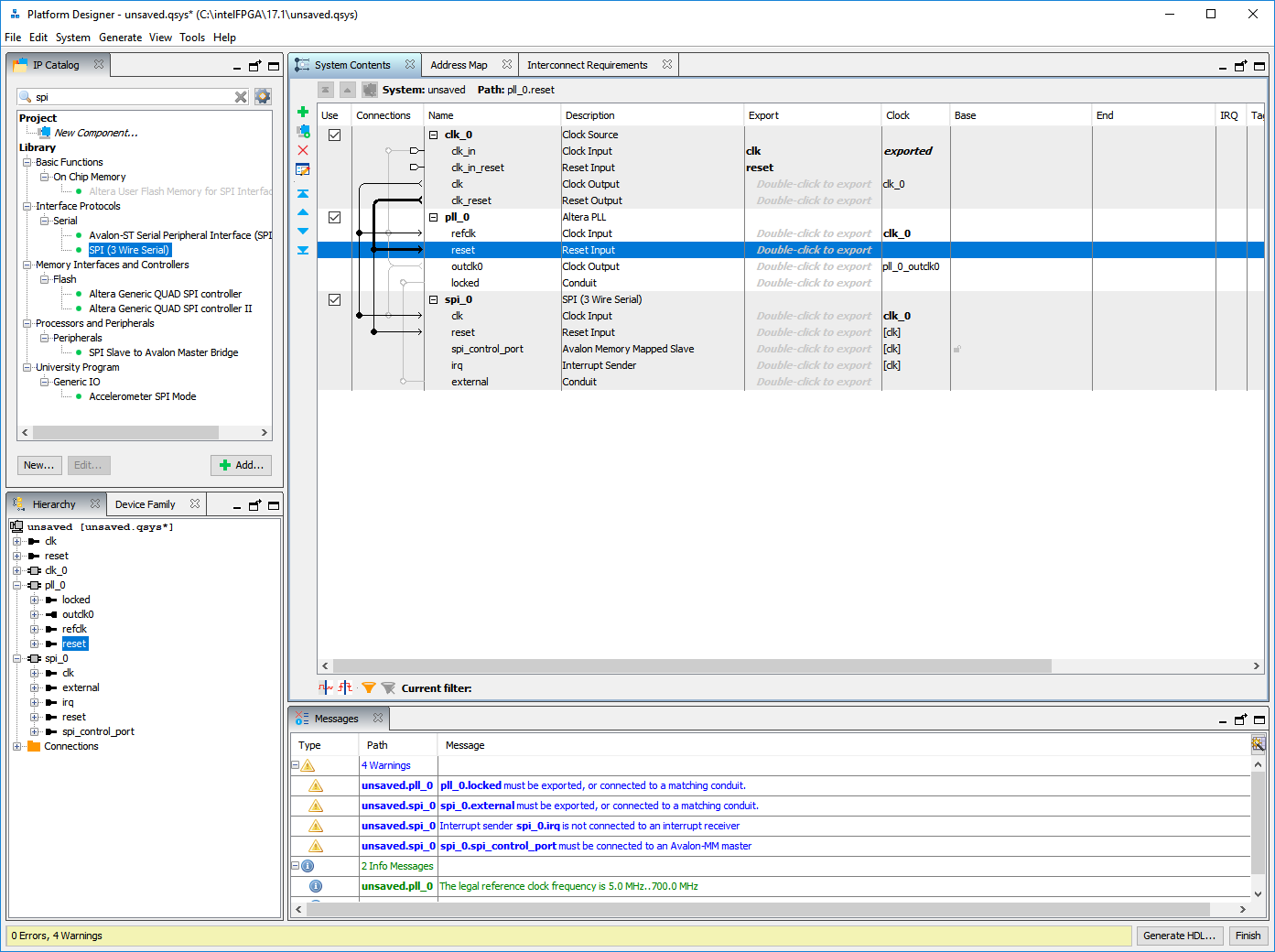
Task: Clear the IP Catalog search with X icon
Action: tap(241, 96)
